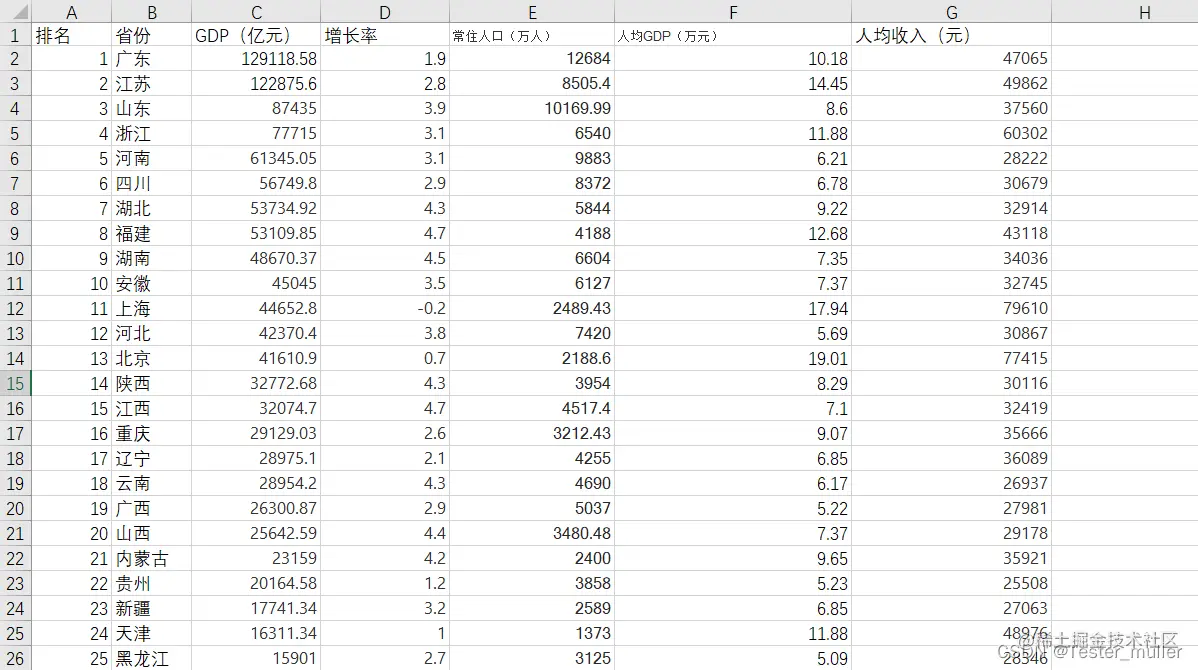1198x670 pixels.
Task: Select column F header
Action: 733,12
